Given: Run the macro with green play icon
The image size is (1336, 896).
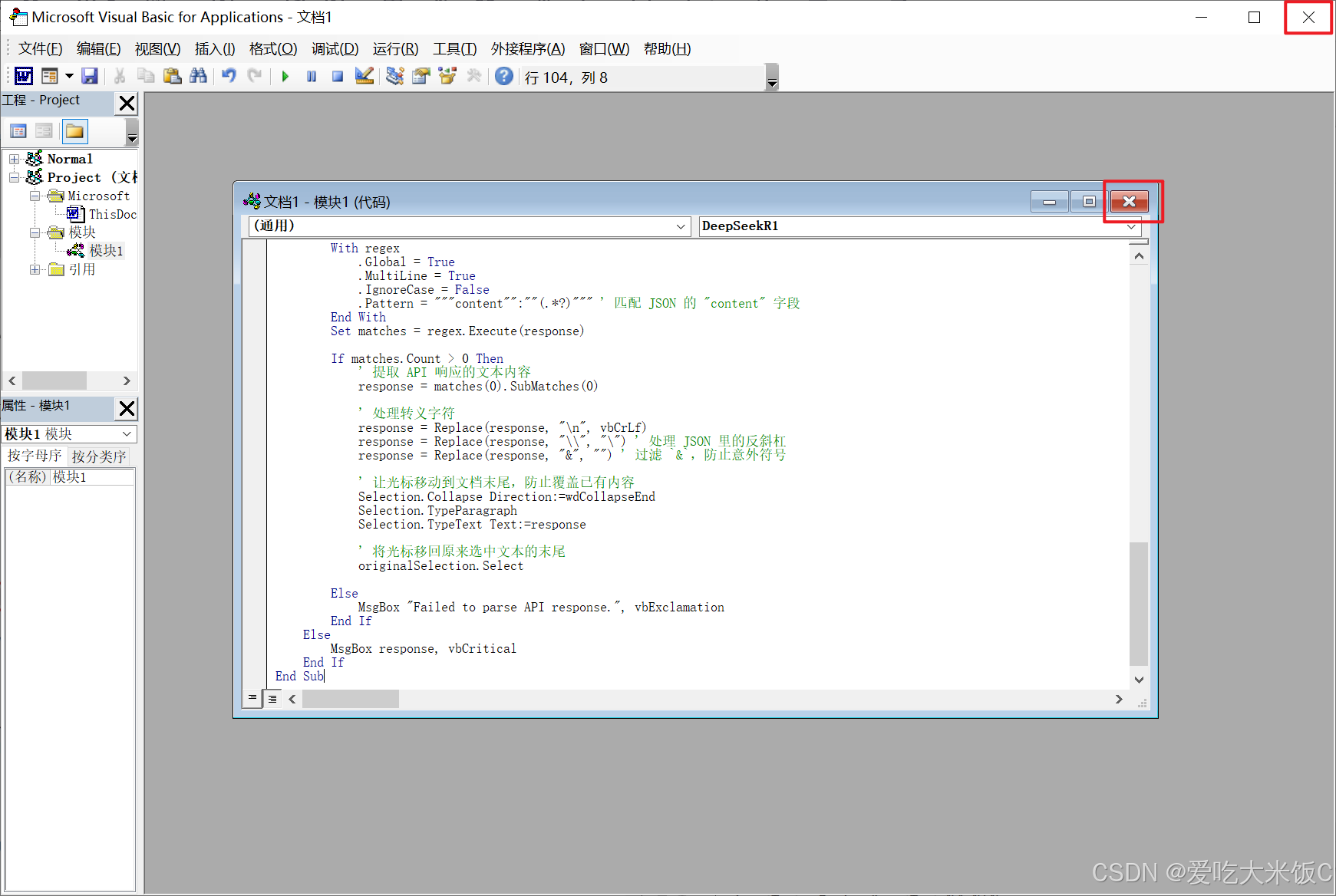Looking at the screenshot, I should click(285, 76).
